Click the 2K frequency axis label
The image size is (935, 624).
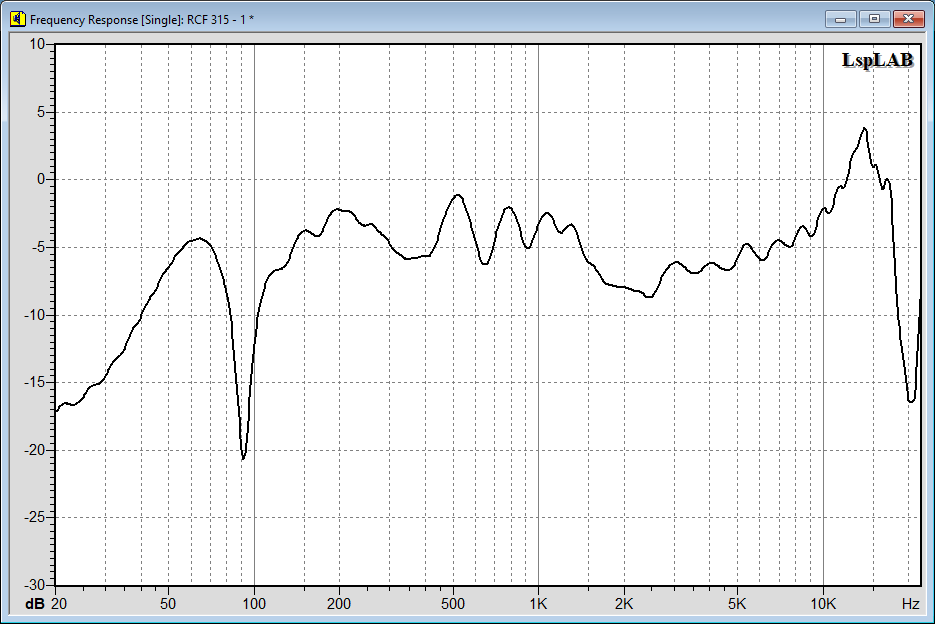click(x=624, y=604)
